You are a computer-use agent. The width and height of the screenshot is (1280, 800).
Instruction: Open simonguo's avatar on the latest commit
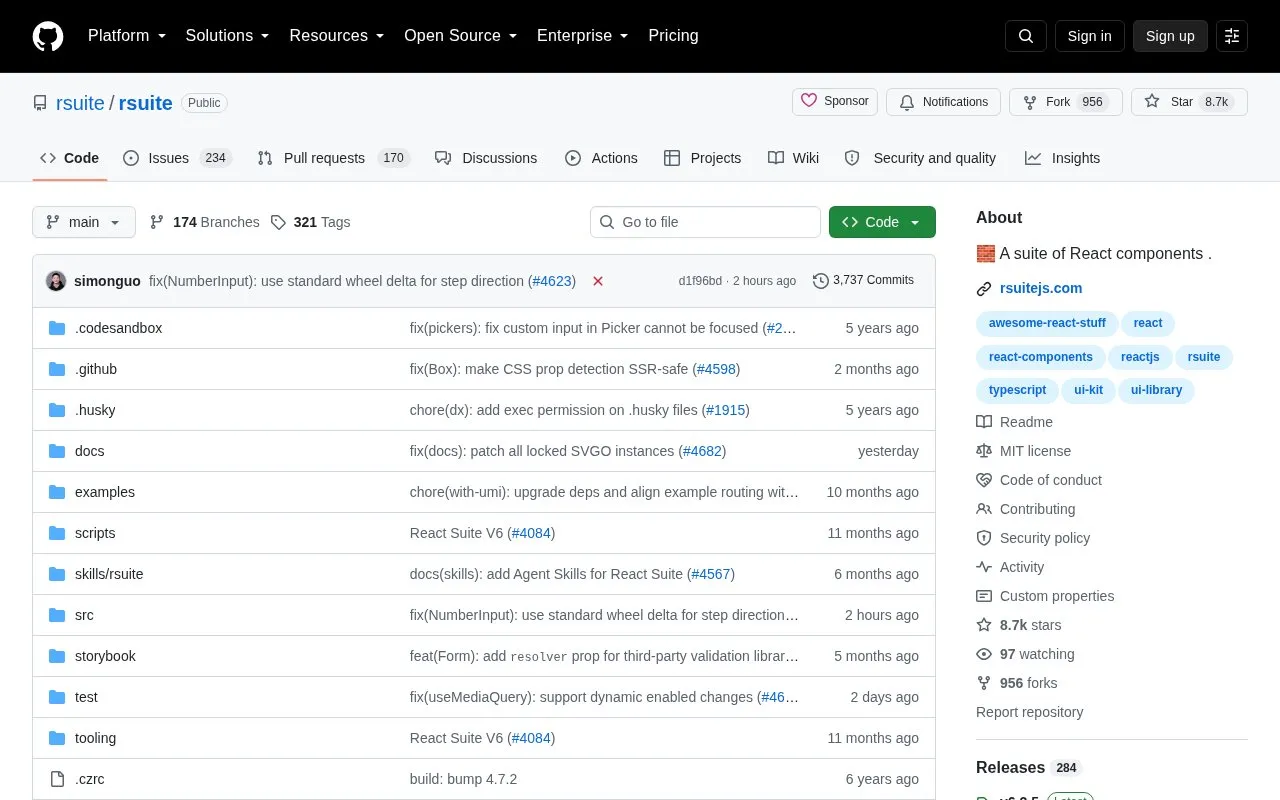coord(56,281)
